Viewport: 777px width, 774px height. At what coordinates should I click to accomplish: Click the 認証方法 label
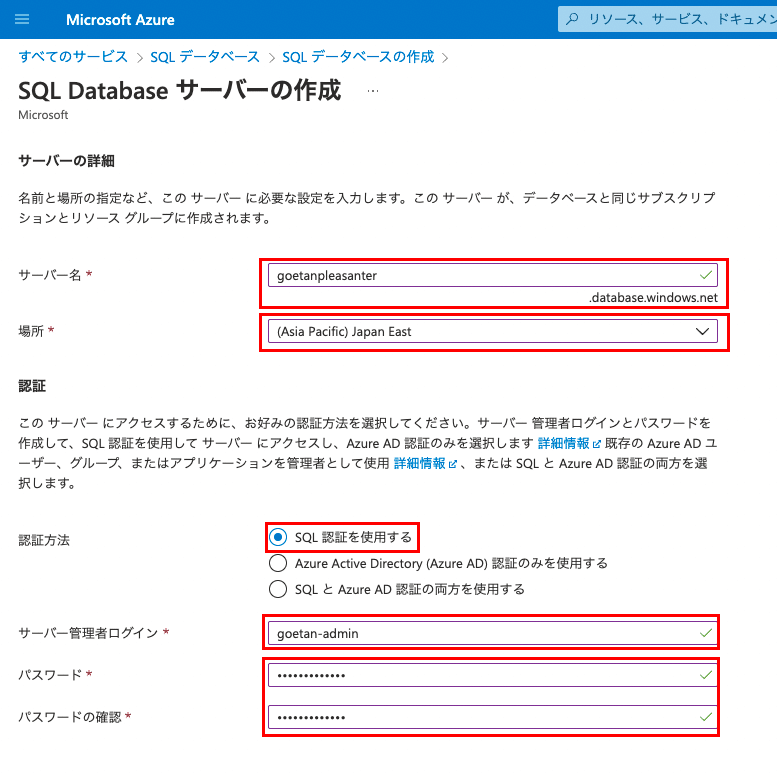(x=44, y=540)
